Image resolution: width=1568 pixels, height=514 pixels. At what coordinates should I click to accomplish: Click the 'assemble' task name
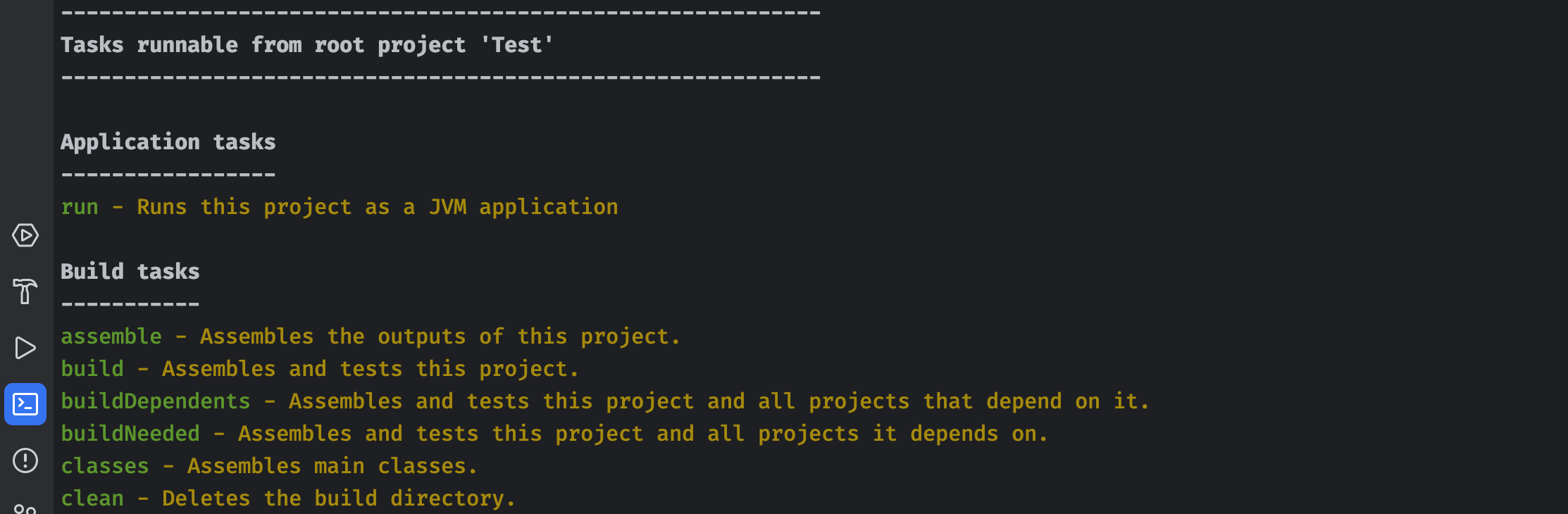111,337
